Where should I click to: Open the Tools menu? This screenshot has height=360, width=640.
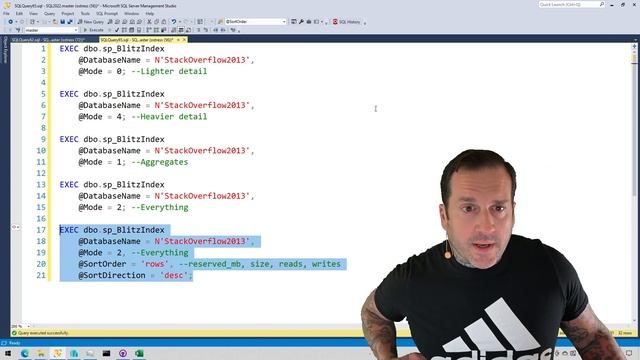tap(85, 13)
